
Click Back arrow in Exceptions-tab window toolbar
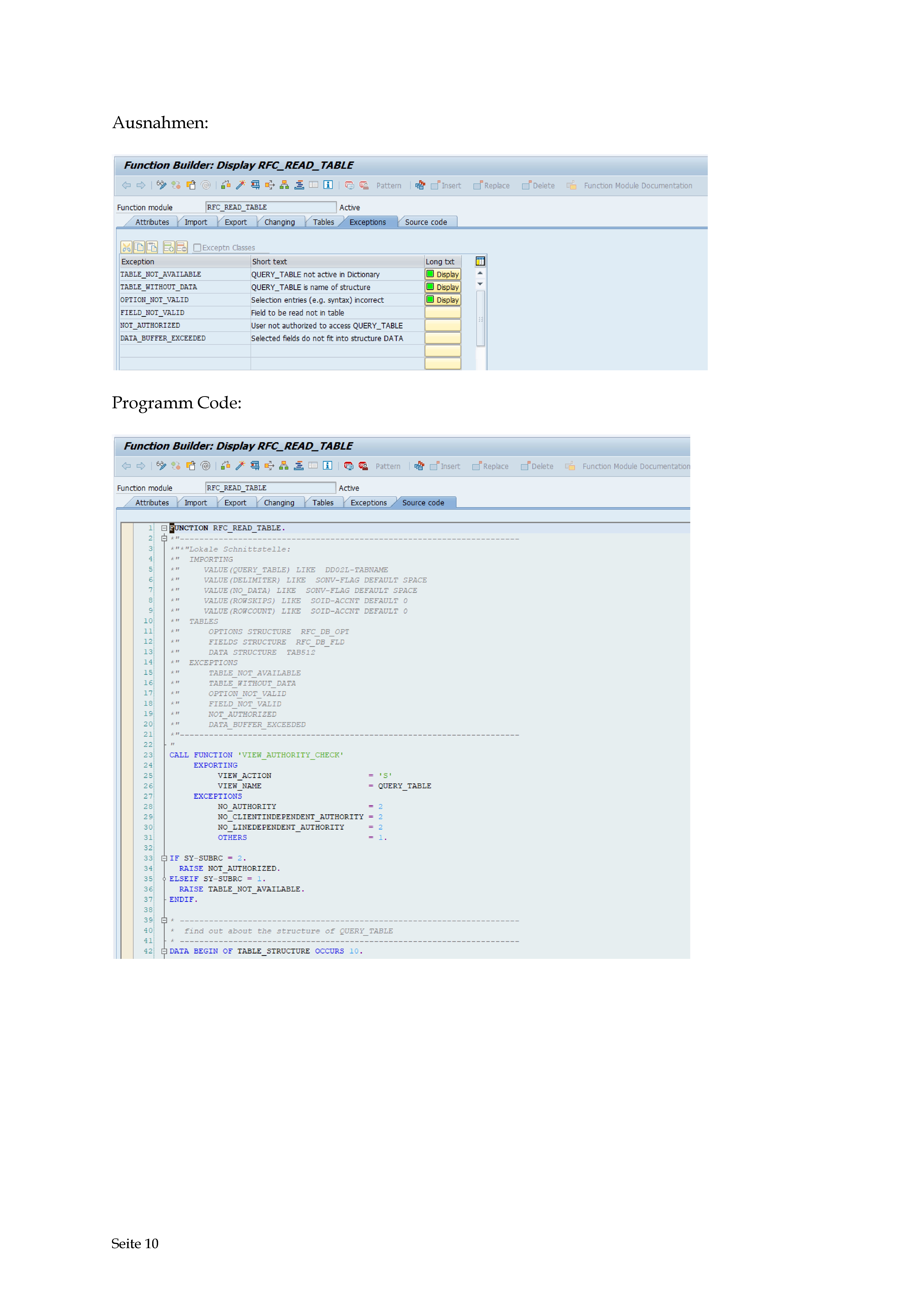pyautogui.click(x=126, y=185)
